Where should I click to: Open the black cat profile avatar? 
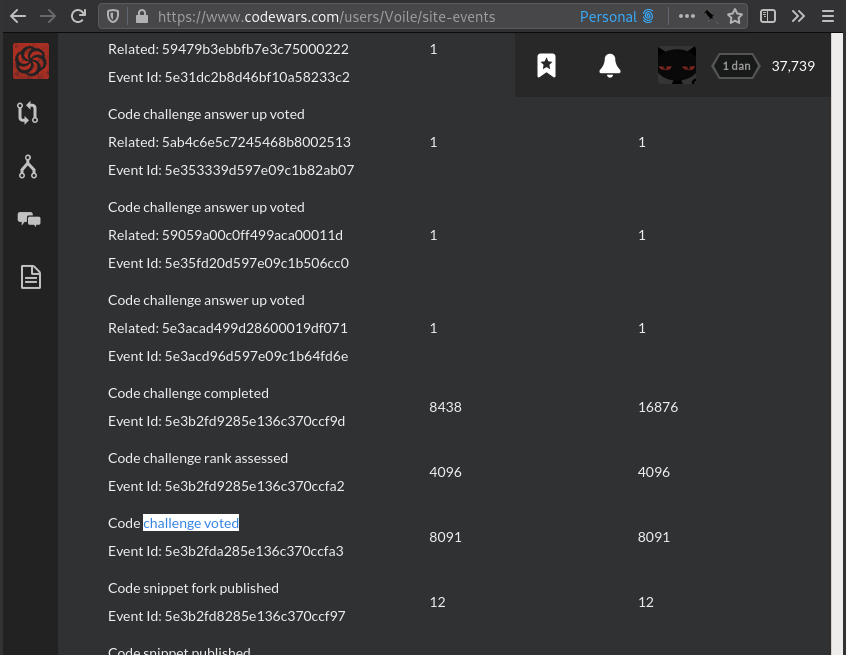point(677,65)
